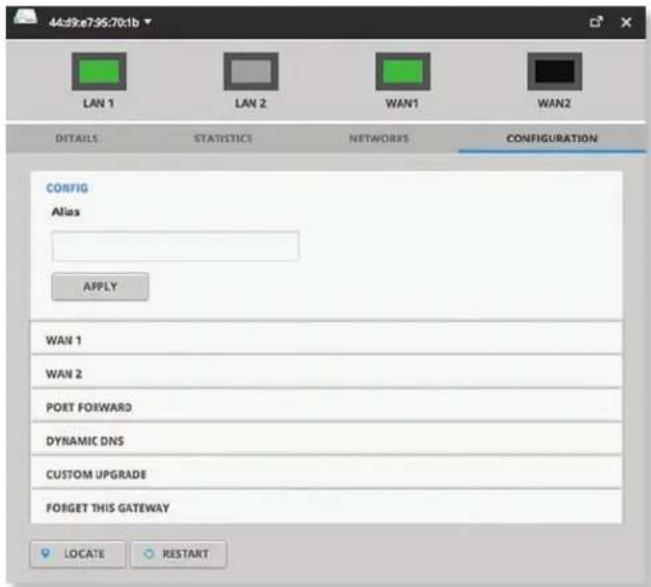This screenshot has width=651, height=587.
Task: Expand the Port Forward section
Action: [x=326, y=407]
